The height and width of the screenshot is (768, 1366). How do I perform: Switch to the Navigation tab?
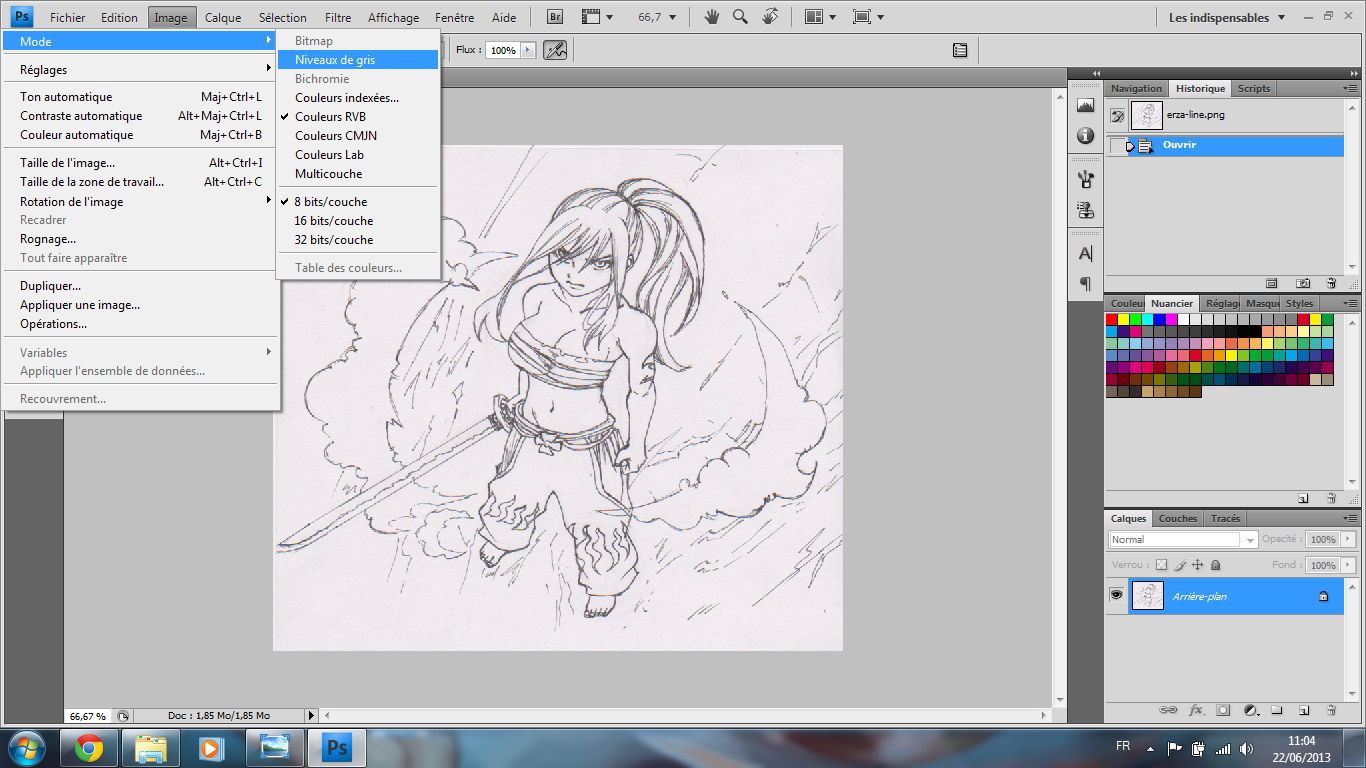[x=1137, y=88]
